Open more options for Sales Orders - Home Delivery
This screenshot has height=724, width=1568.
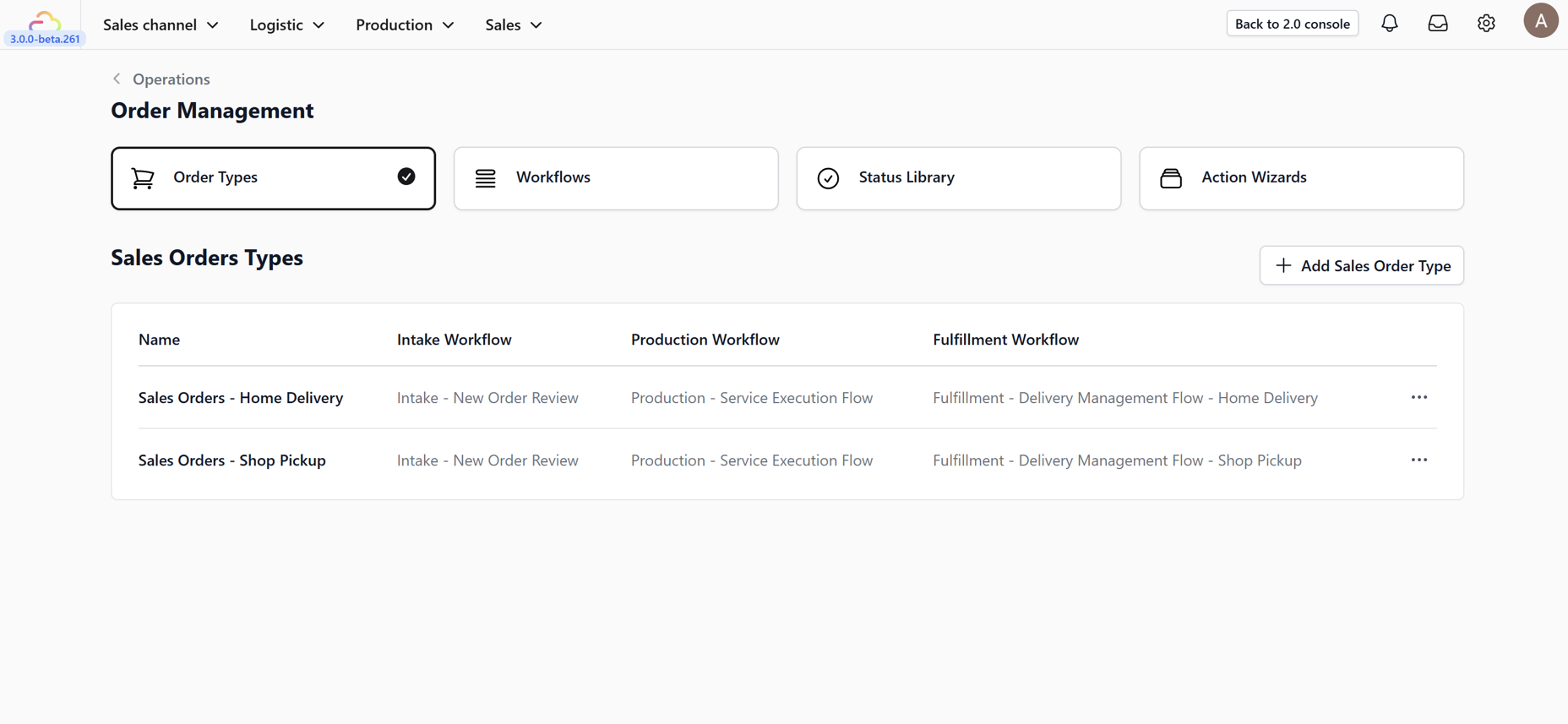[x=1419, y=397]
